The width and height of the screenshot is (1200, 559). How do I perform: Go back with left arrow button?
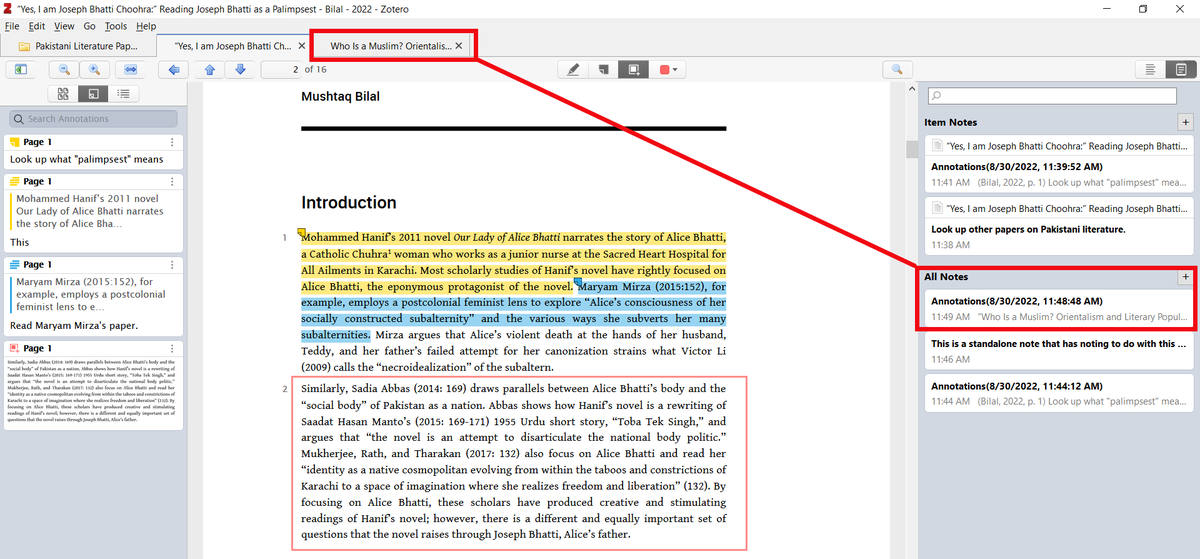click(x=174, y=70)
